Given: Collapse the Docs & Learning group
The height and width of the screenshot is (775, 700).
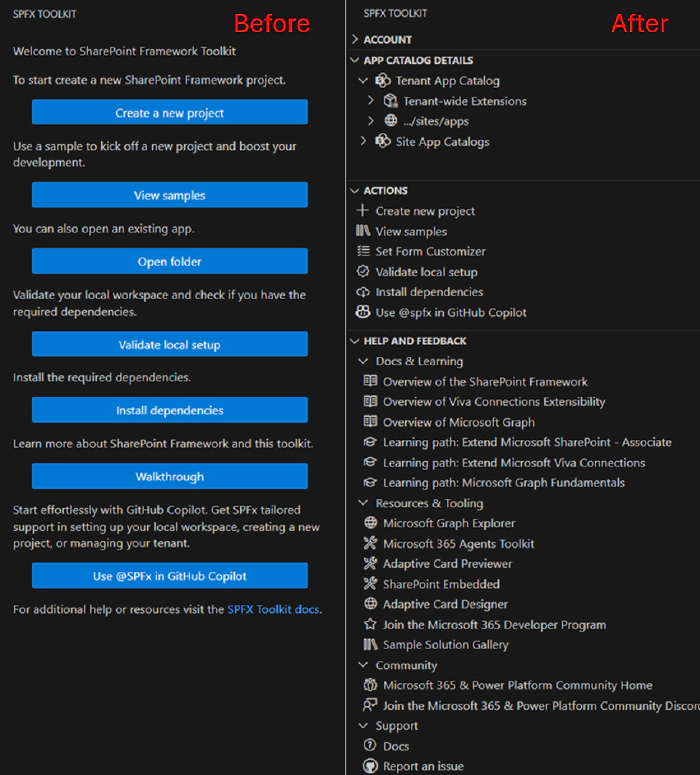Looking at the screenshot, I should click(363, 361).
